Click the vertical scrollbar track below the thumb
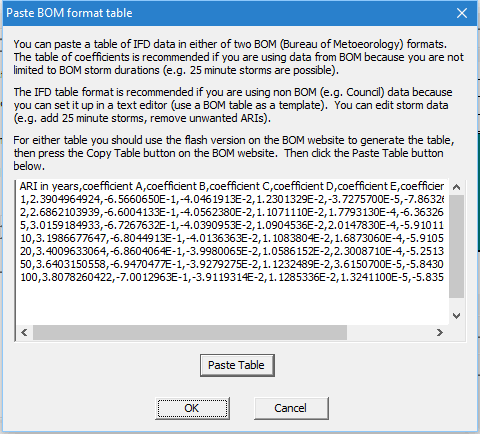480x434 pixels. coord(456,303)
